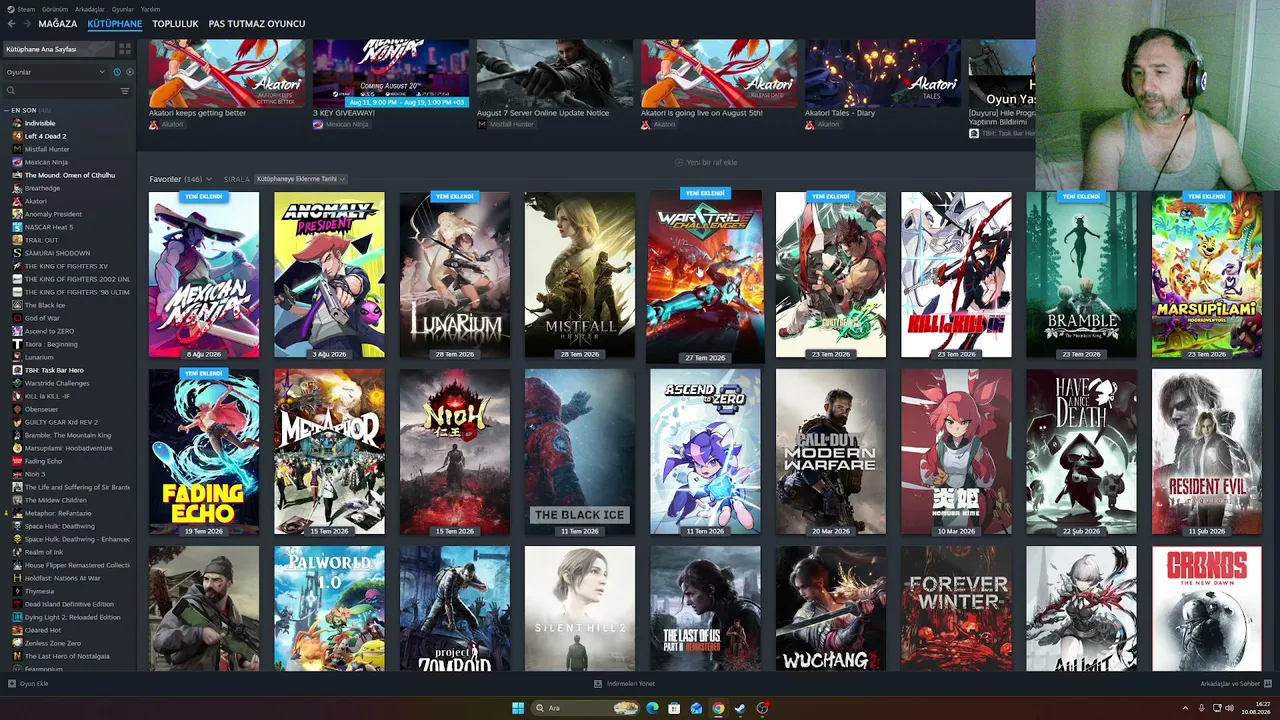Open Forever Winter game cover
The width and height of the screenshot is (1280, 720).
click(956, 608)
